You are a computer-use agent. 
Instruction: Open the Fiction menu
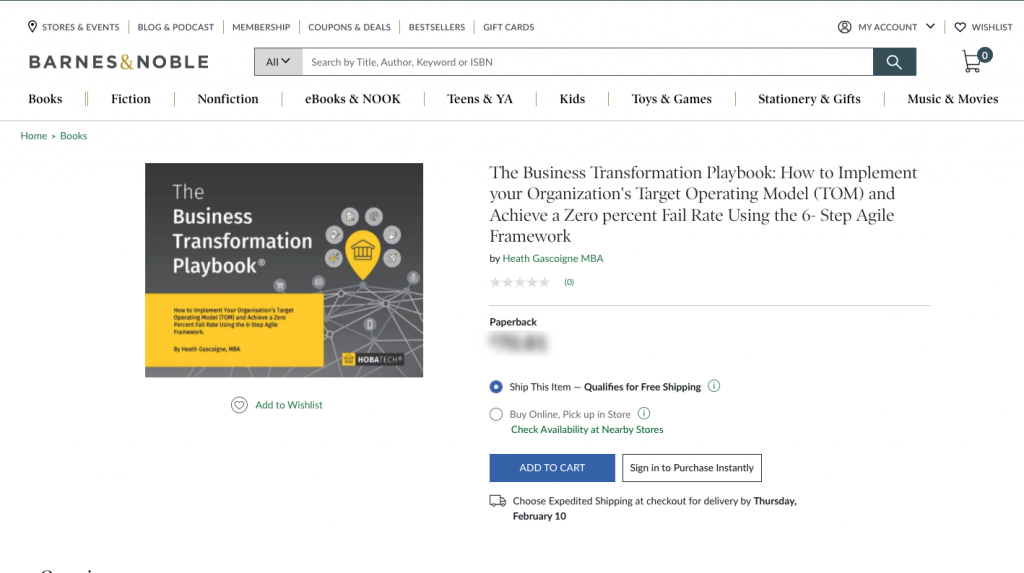pos(131,99)
